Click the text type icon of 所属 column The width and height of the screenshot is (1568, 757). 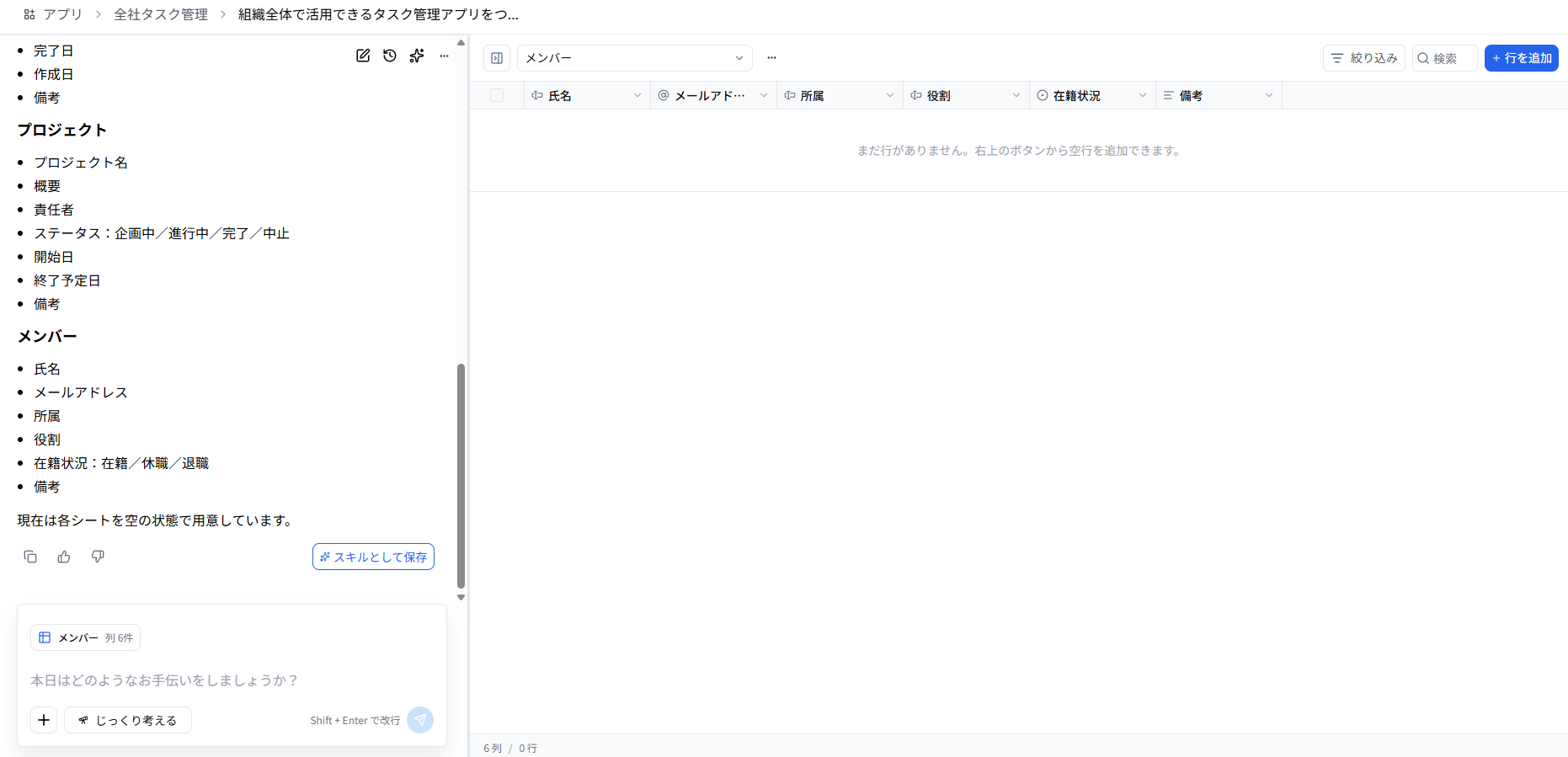pos(790,96)
